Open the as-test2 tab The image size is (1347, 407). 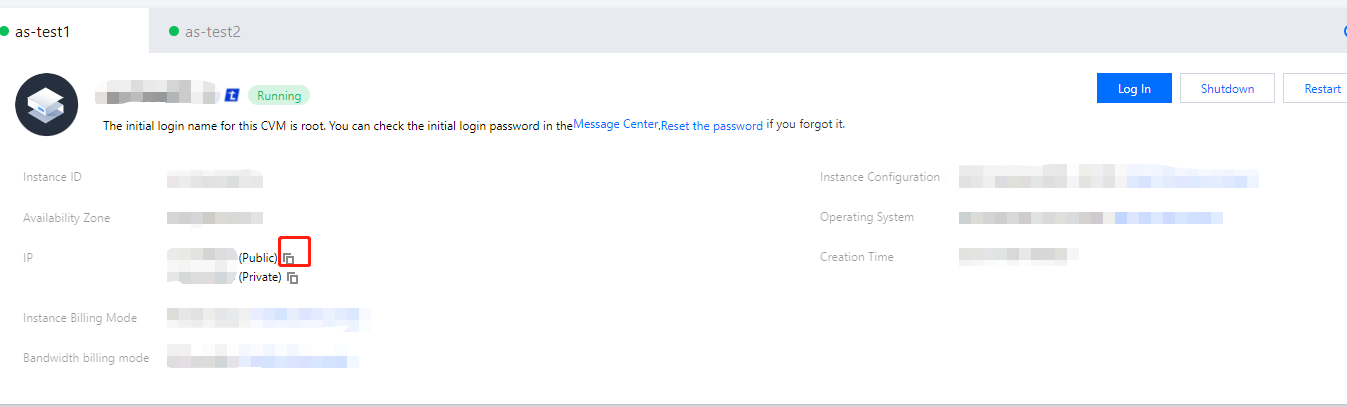(x=212, y=32)
